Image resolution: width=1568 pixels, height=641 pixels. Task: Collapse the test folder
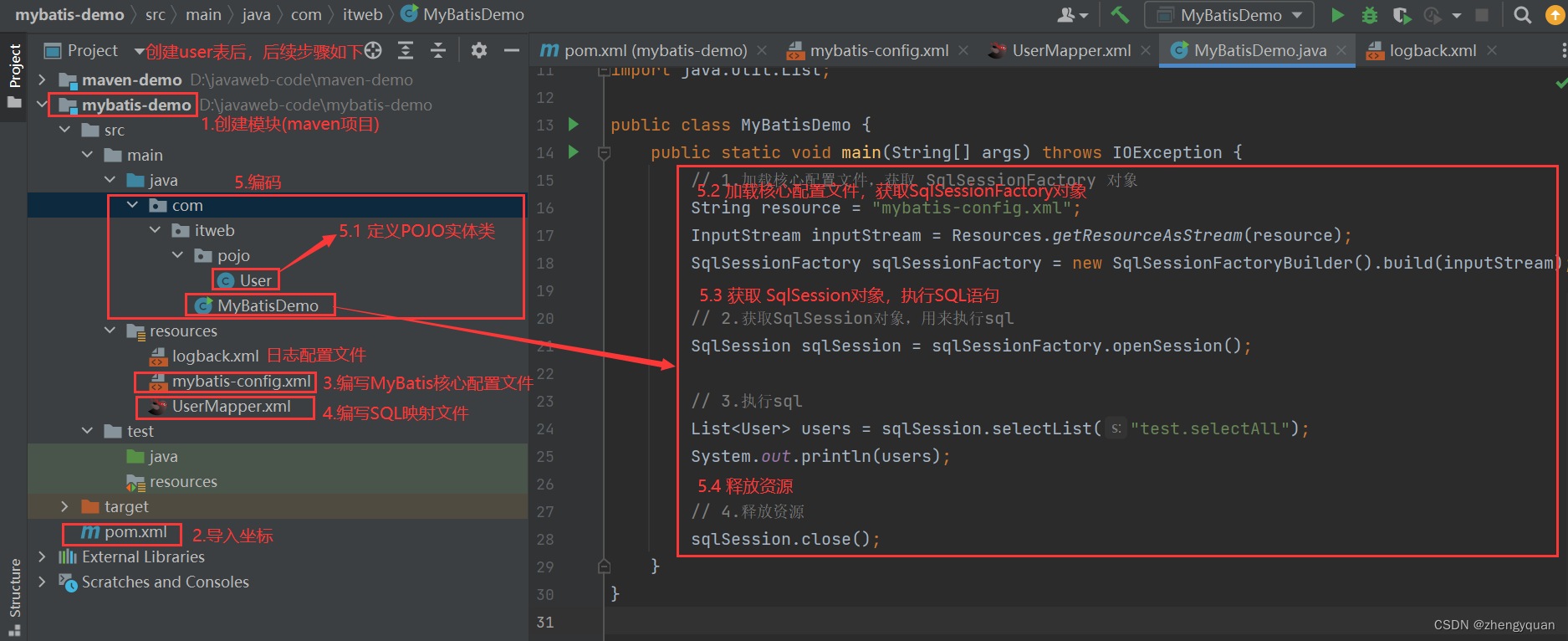point(88,431)
